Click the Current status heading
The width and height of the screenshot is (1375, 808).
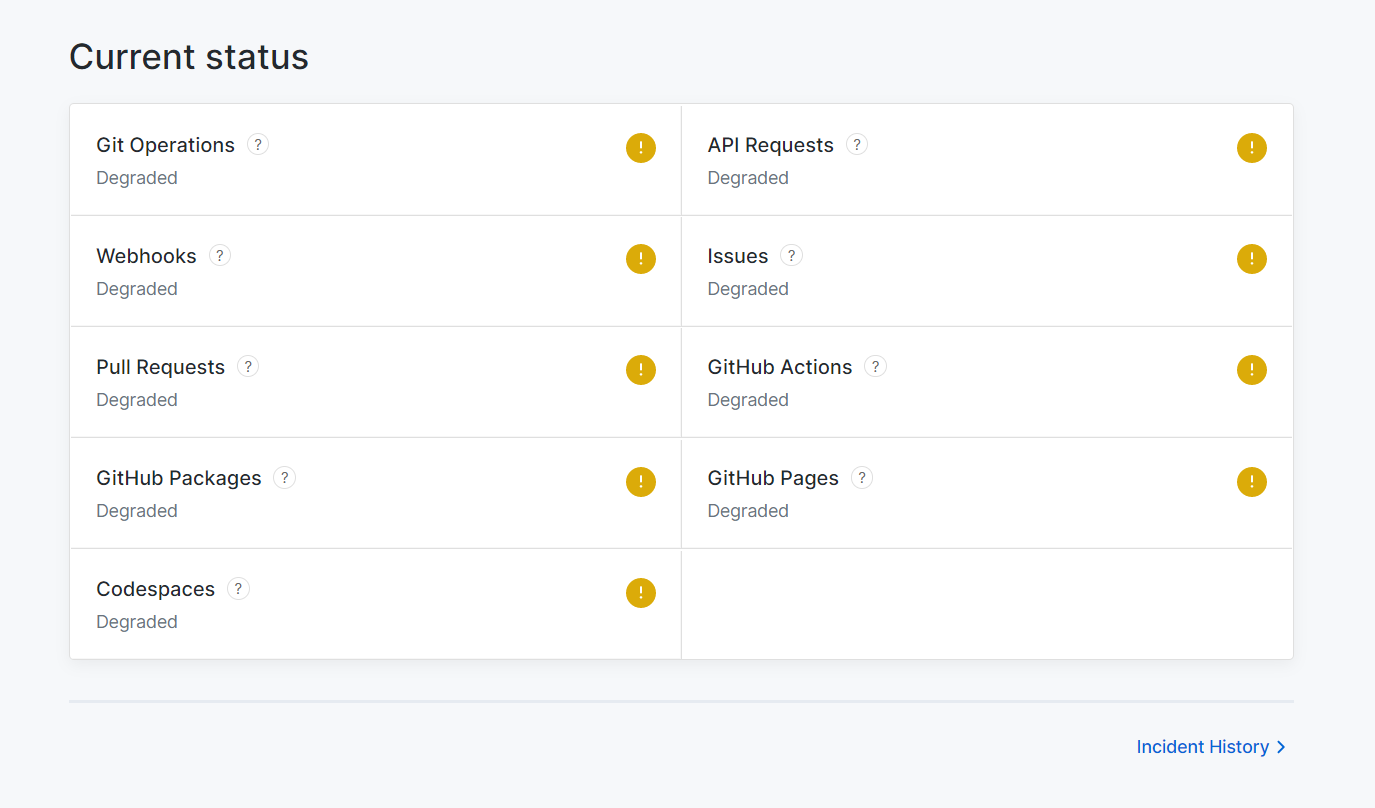tap(189, 56)
